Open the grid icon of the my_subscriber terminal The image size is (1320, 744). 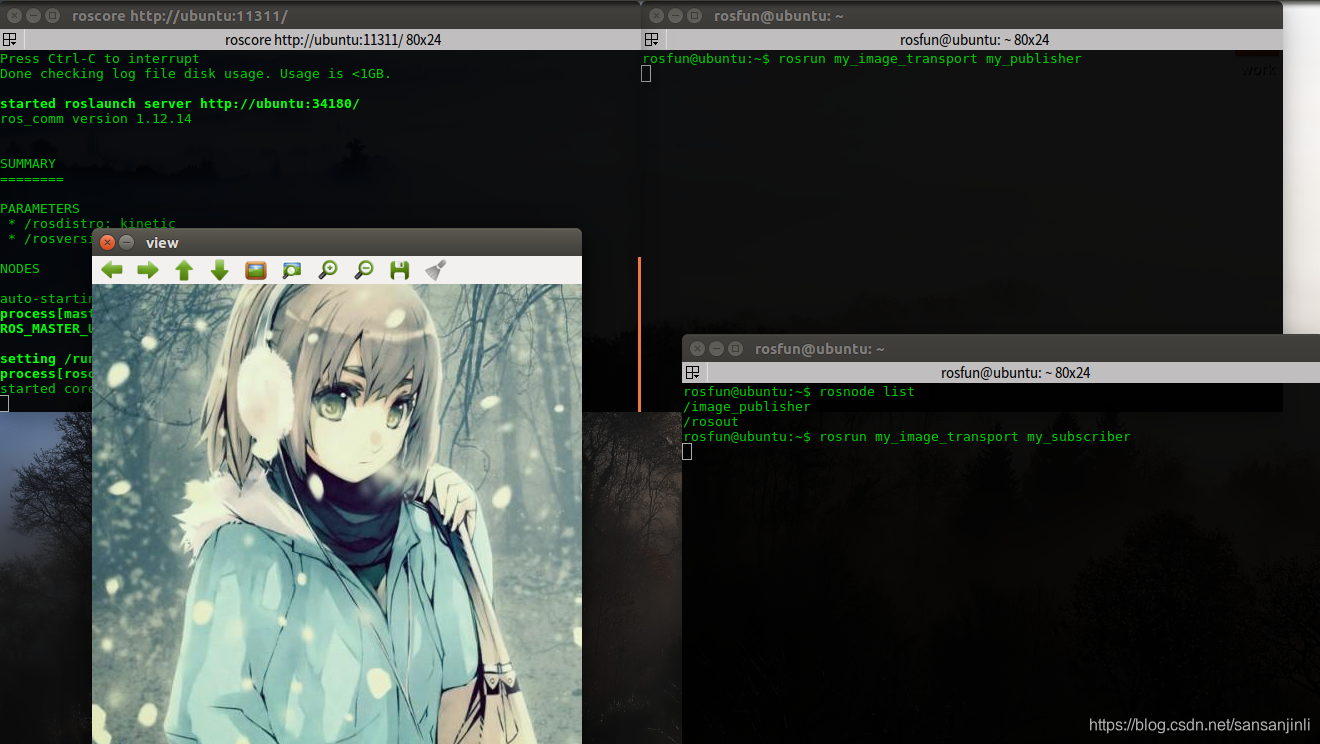[x=691, y=373]
